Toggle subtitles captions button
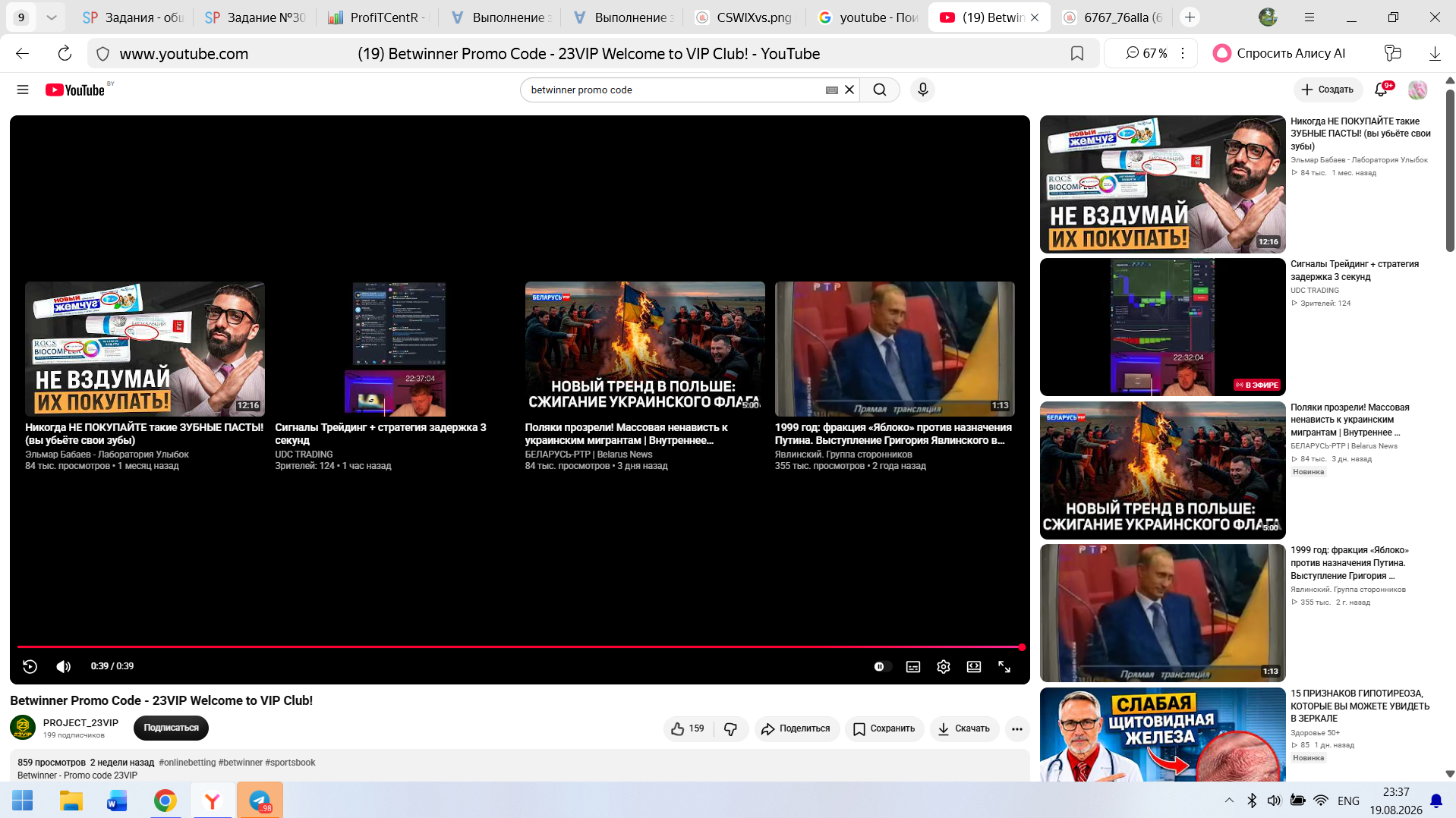The image size is (1456, 818). point(913,666)
